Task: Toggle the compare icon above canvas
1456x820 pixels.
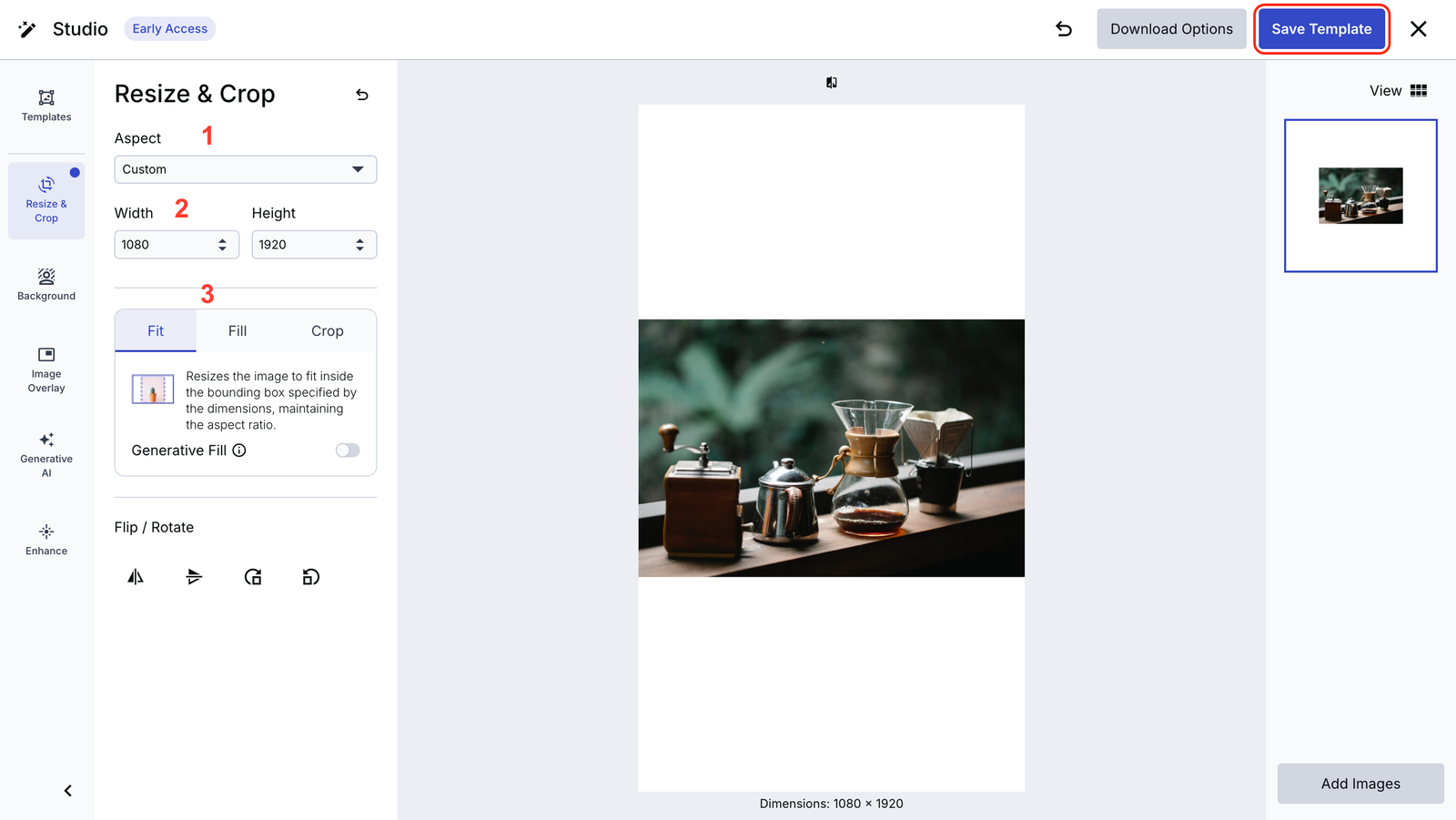Action: click(832, 83)
